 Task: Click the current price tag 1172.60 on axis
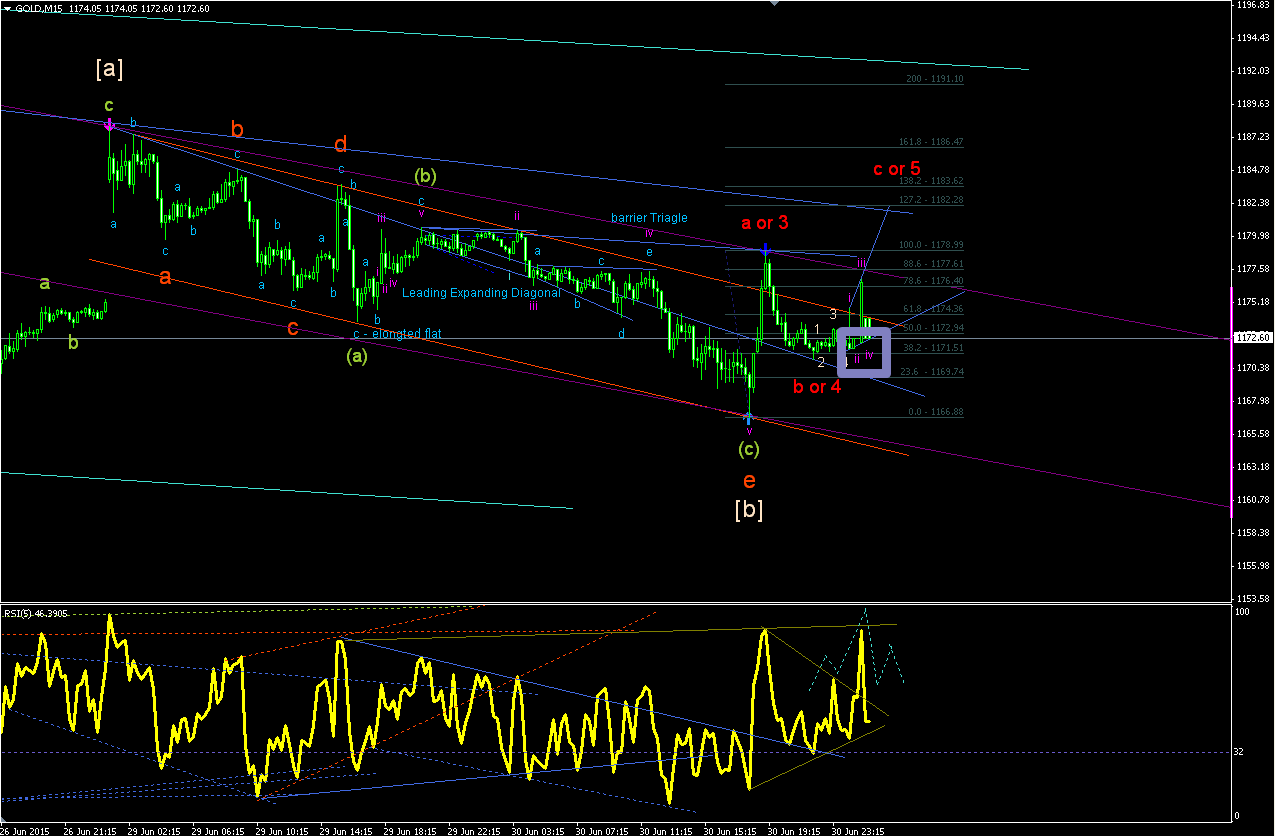(1253, 338)
